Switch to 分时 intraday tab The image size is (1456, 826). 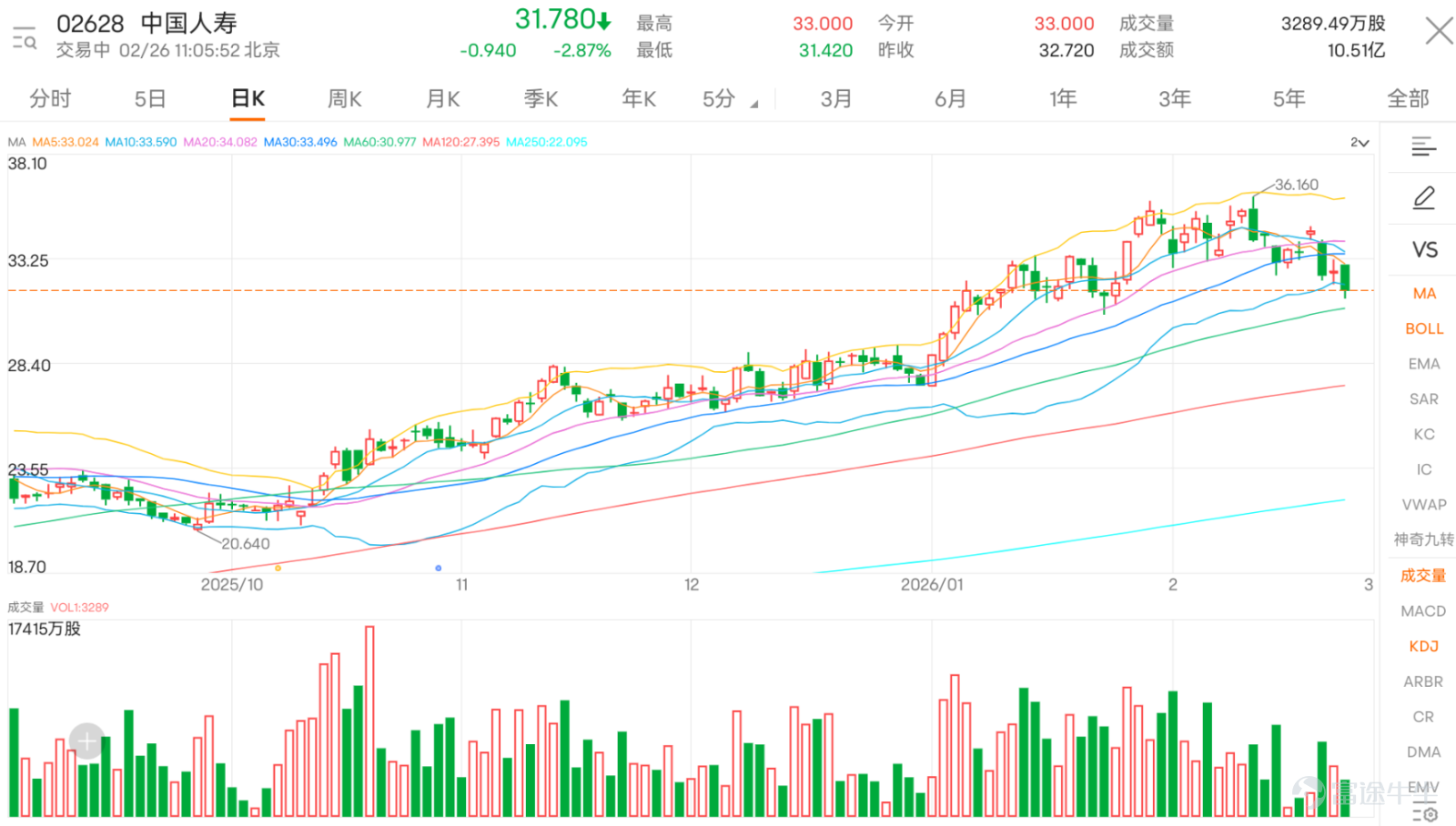pyautogui.click(x=50, y=98)
